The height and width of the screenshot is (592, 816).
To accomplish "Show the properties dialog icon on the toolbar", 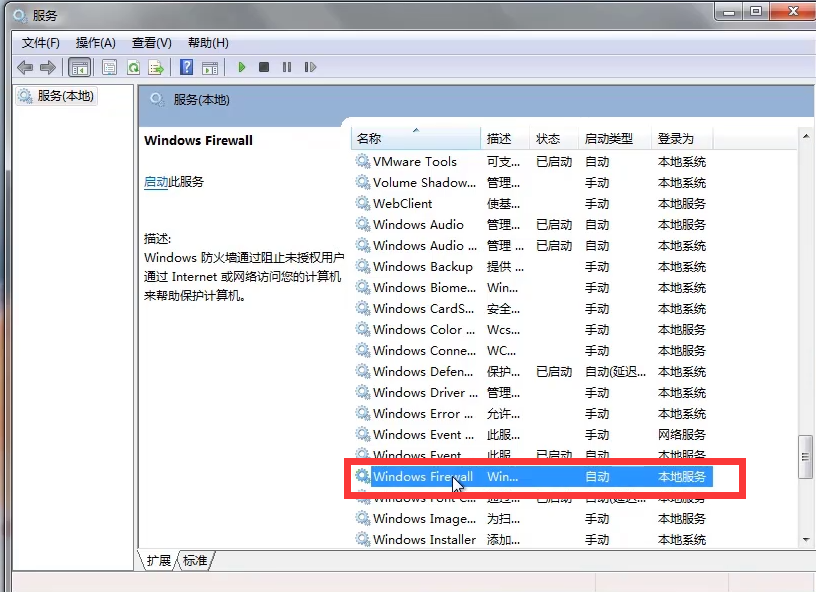I will [x=107, y=67].
